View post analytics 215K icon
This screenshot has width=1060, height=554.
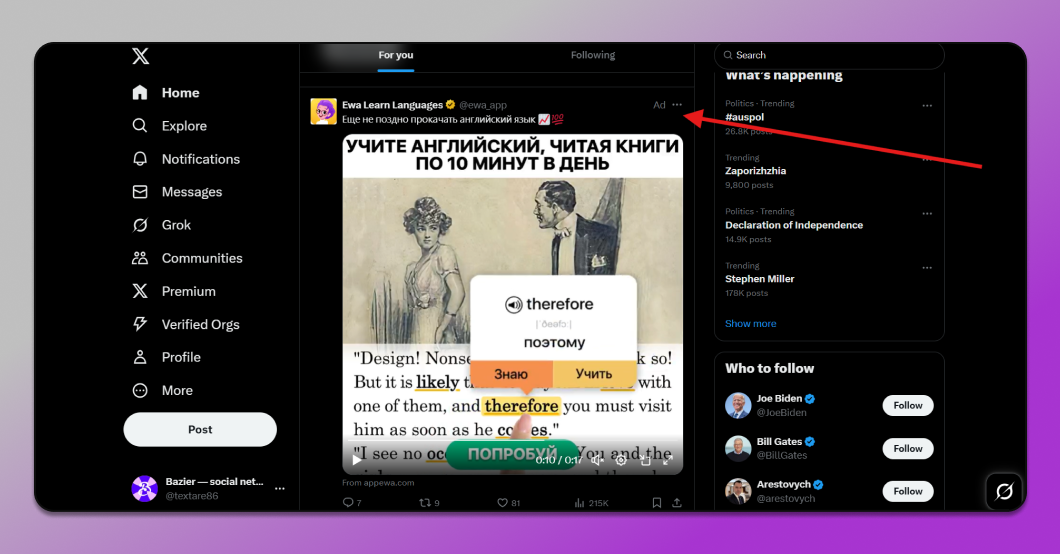[579, 503]
